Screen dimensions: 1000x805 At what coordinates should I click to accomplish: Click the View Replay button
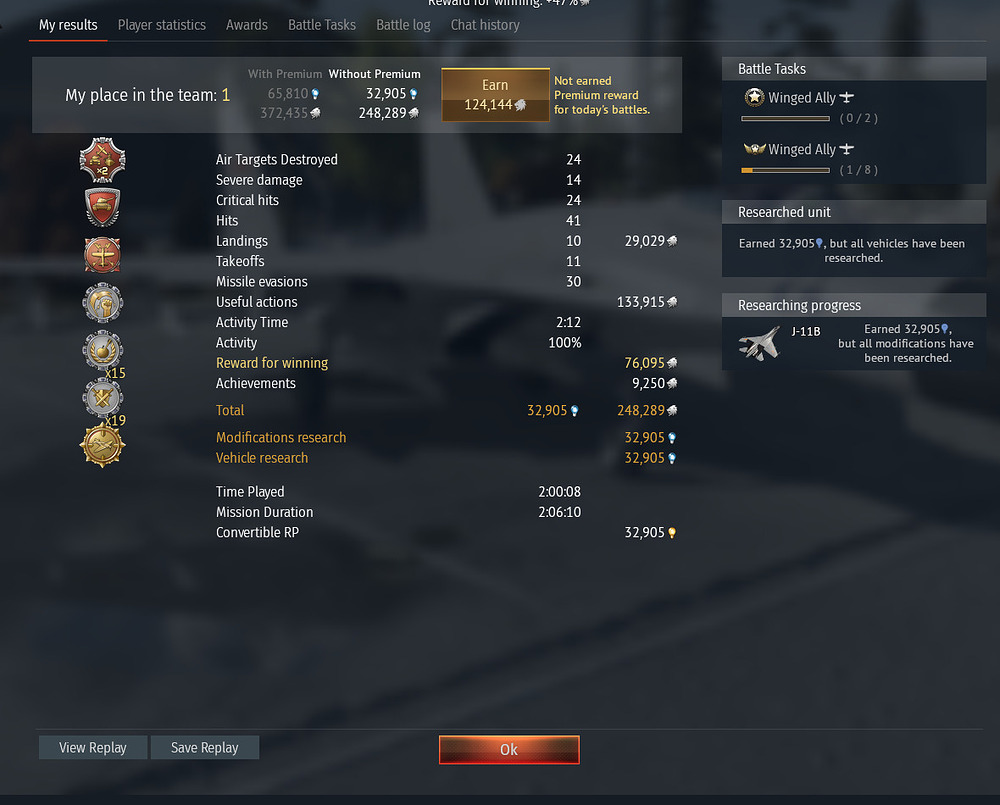tap(93, 748)
